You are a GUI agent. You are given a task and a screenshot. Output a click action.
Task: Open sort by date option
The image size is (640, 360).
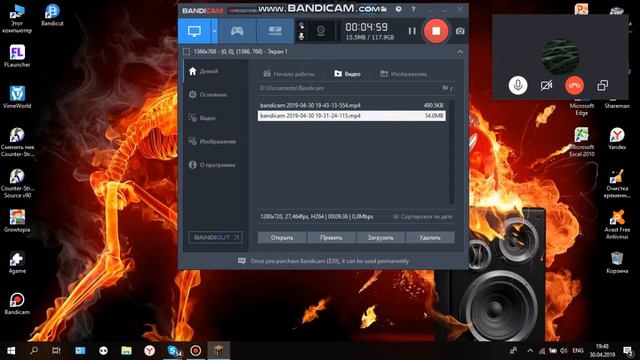pos(422,217)
